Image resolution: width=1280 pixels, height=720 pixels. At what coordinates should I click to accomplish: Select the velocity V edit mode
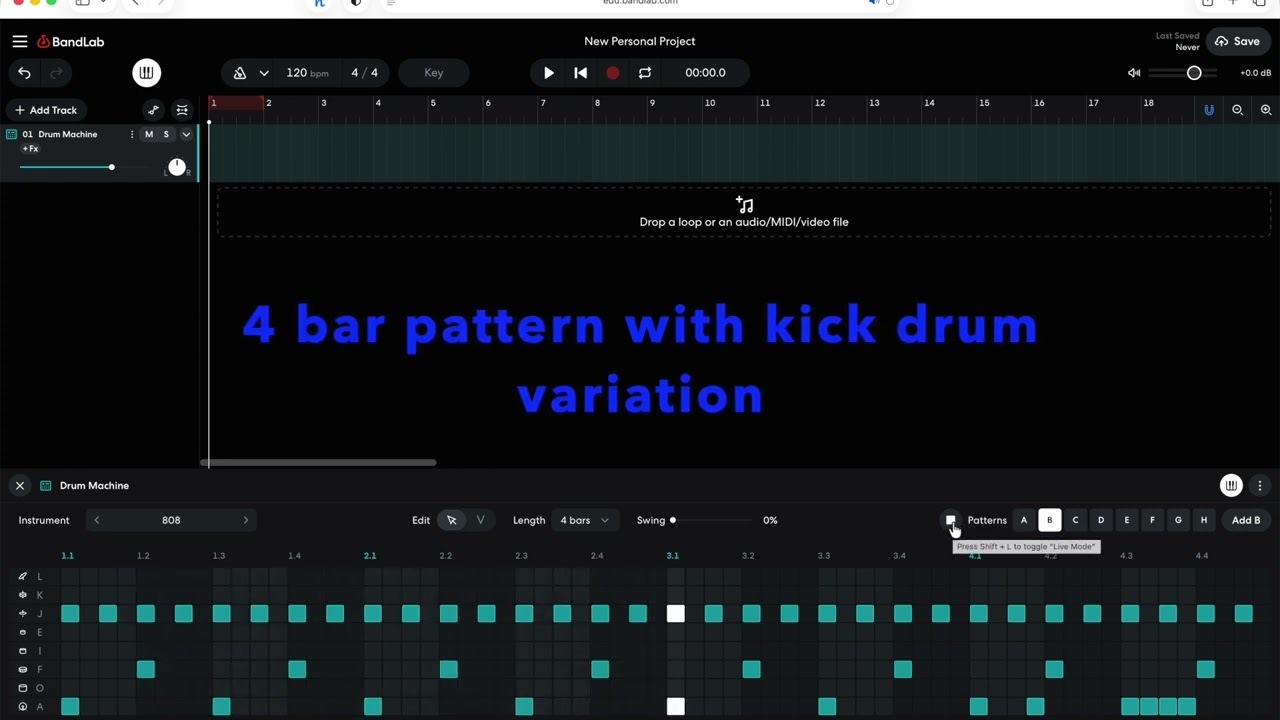click(x=481, y=520)
